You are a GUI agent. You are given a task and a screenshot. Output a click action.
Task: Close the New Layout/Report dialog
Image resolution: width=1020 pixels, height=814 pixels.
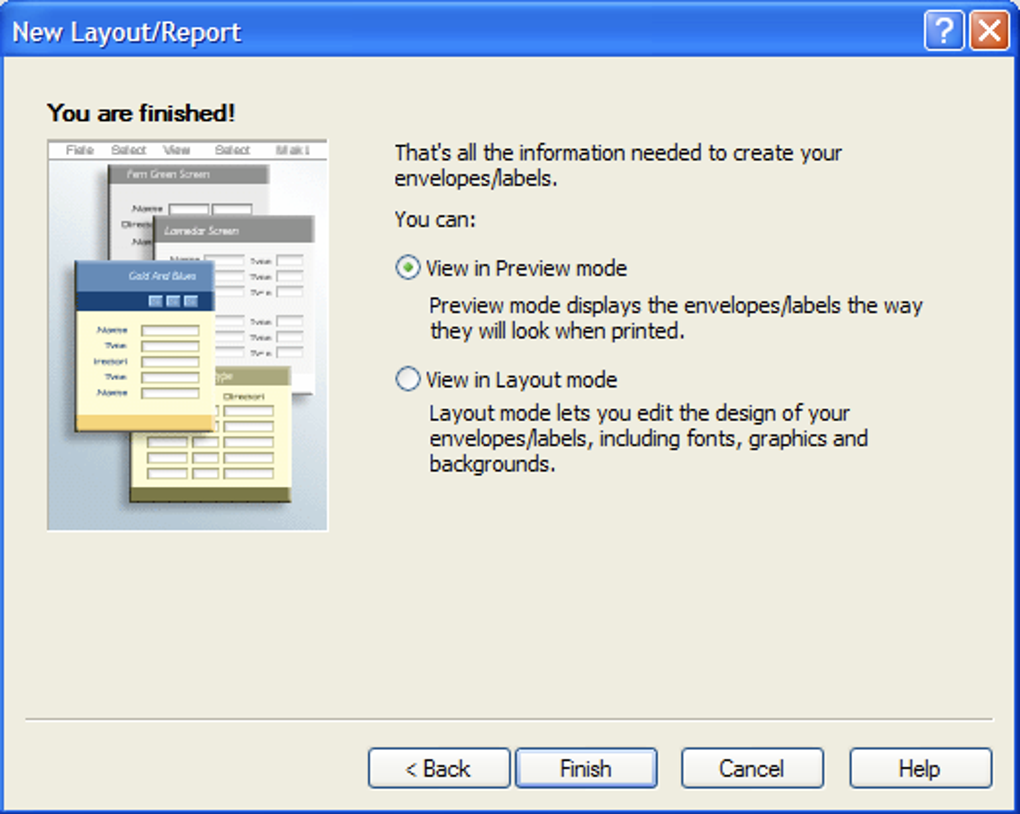tap(989, 32)
